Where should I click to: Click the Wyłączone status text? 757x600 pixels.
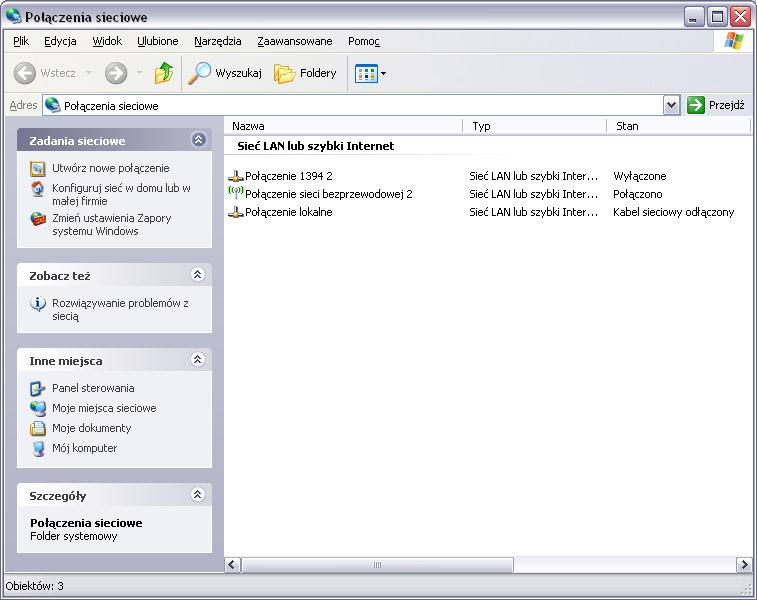coord(640,176)
